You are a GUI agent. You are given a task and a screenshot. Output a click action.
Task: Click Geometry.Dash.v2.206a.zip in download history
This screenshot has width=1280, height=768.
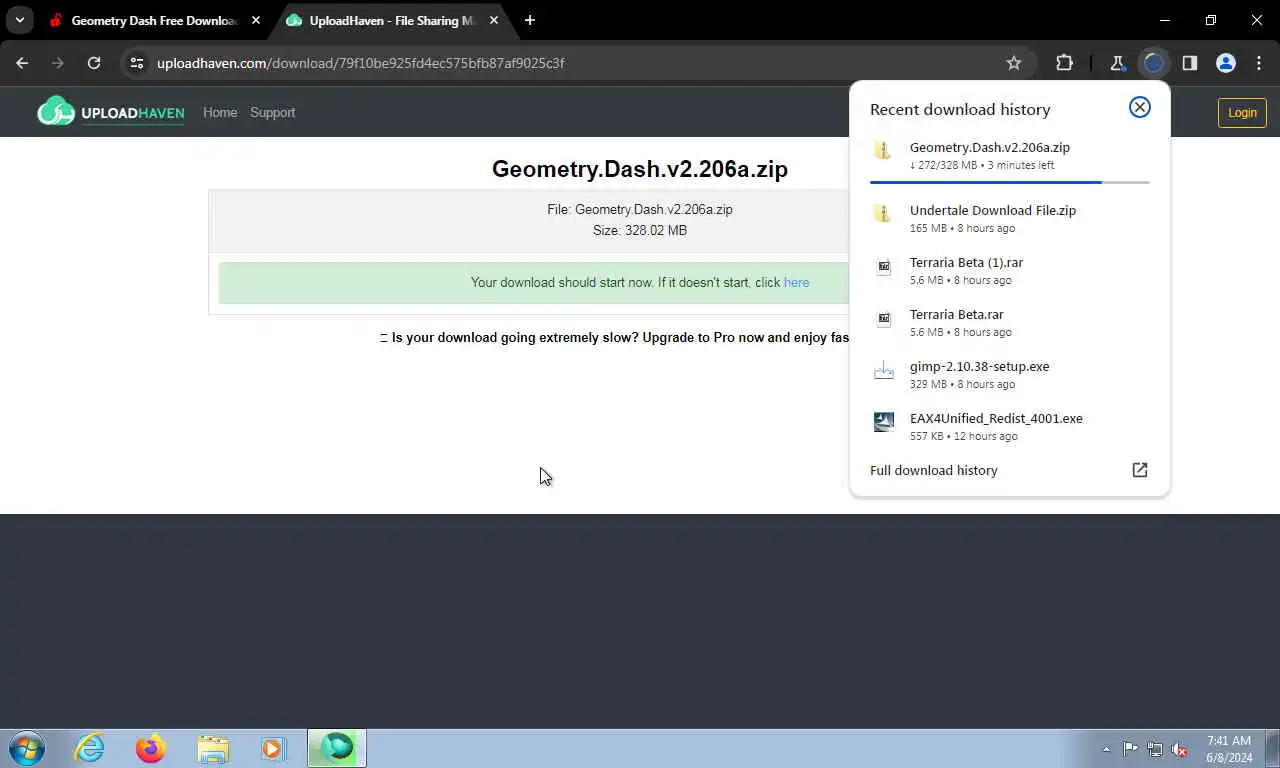point(990,148)
